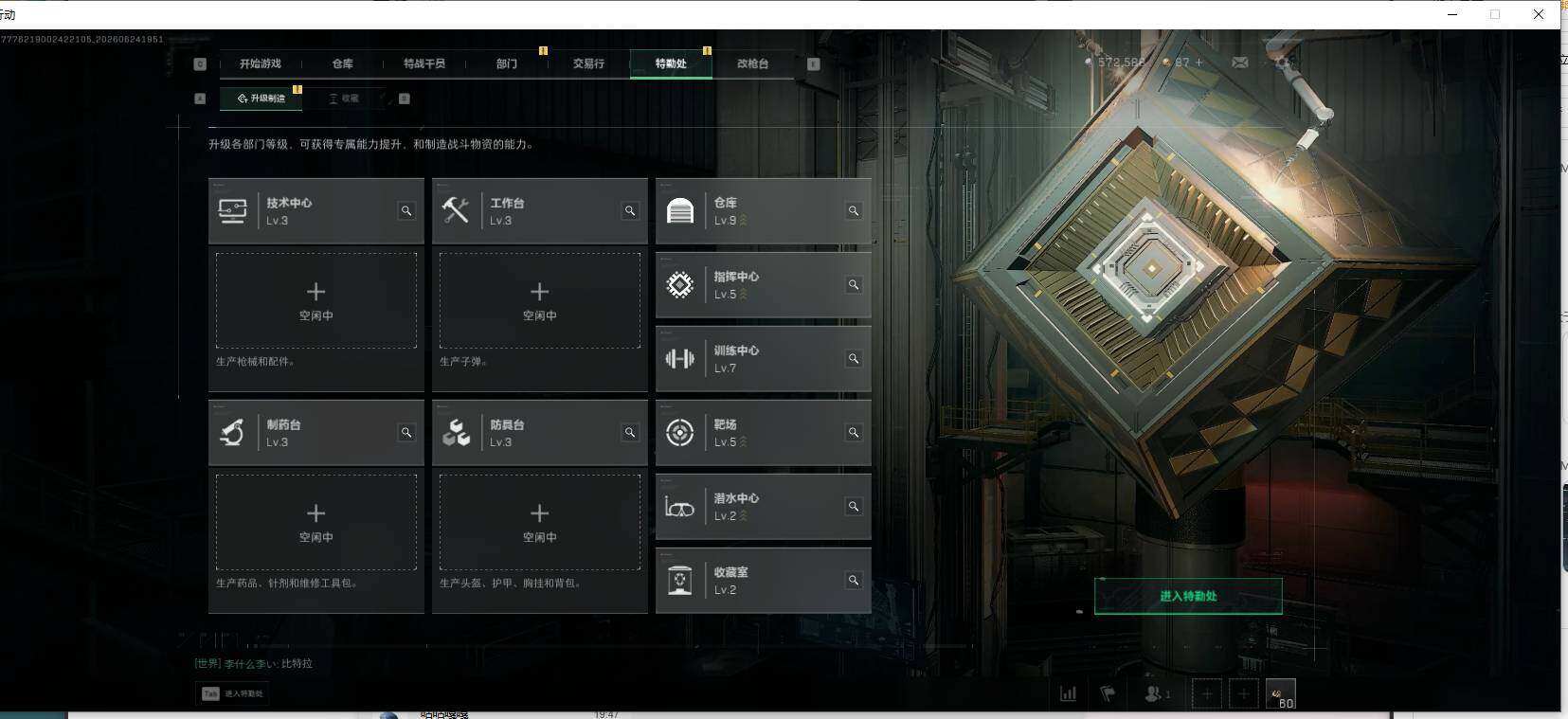Image resolution: width=1568 pixels, height=719 pixels.
Task: Select the 特勤处 tab
Action: [671, 63]
